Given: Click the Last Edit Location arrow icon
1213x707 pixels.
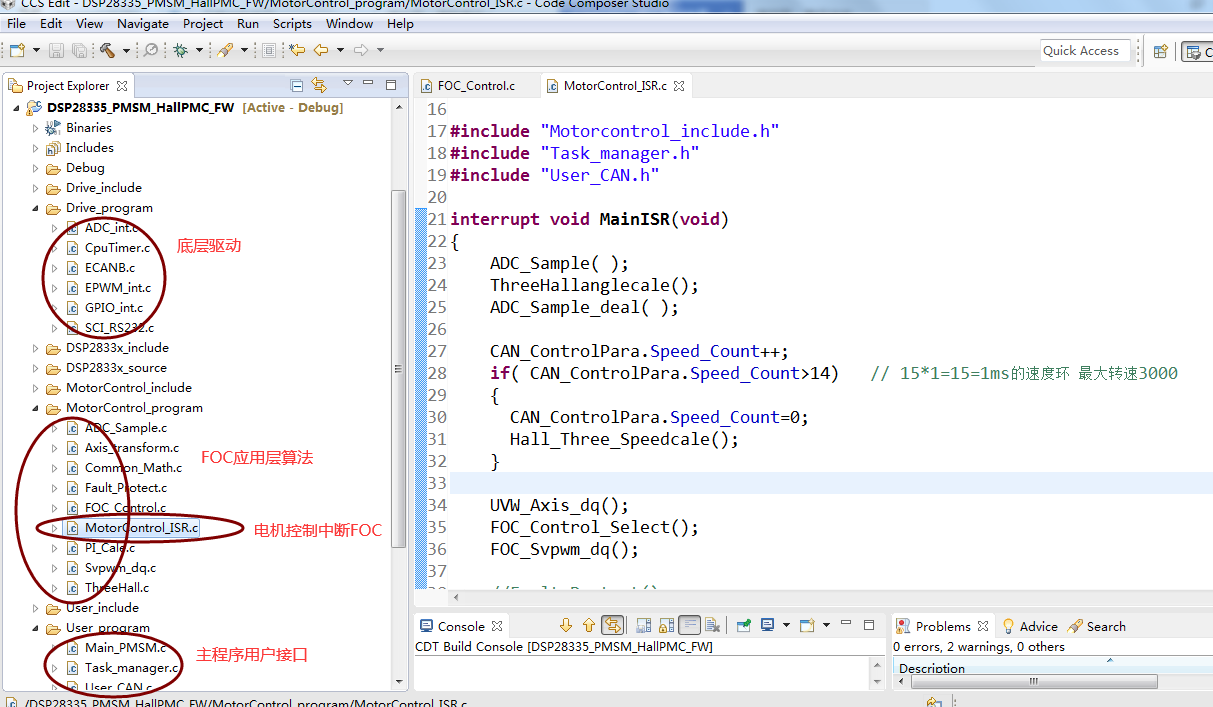Looking at the screenshot, I should (297, 50).
